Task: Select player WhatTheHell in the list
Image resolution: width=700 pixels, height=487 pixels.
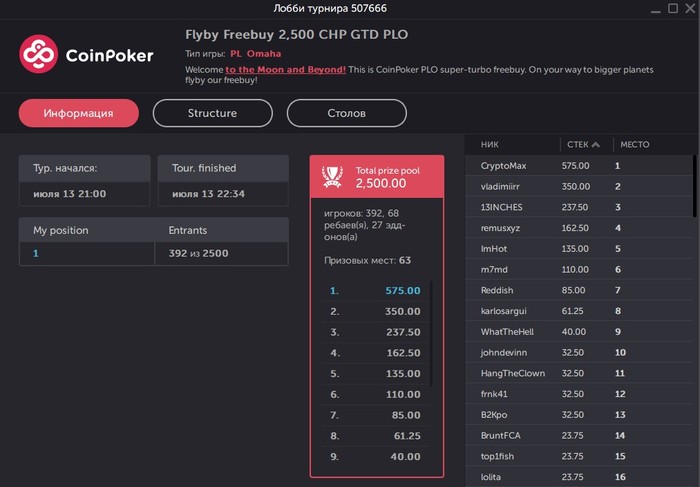Action: (x=507, y=332)
